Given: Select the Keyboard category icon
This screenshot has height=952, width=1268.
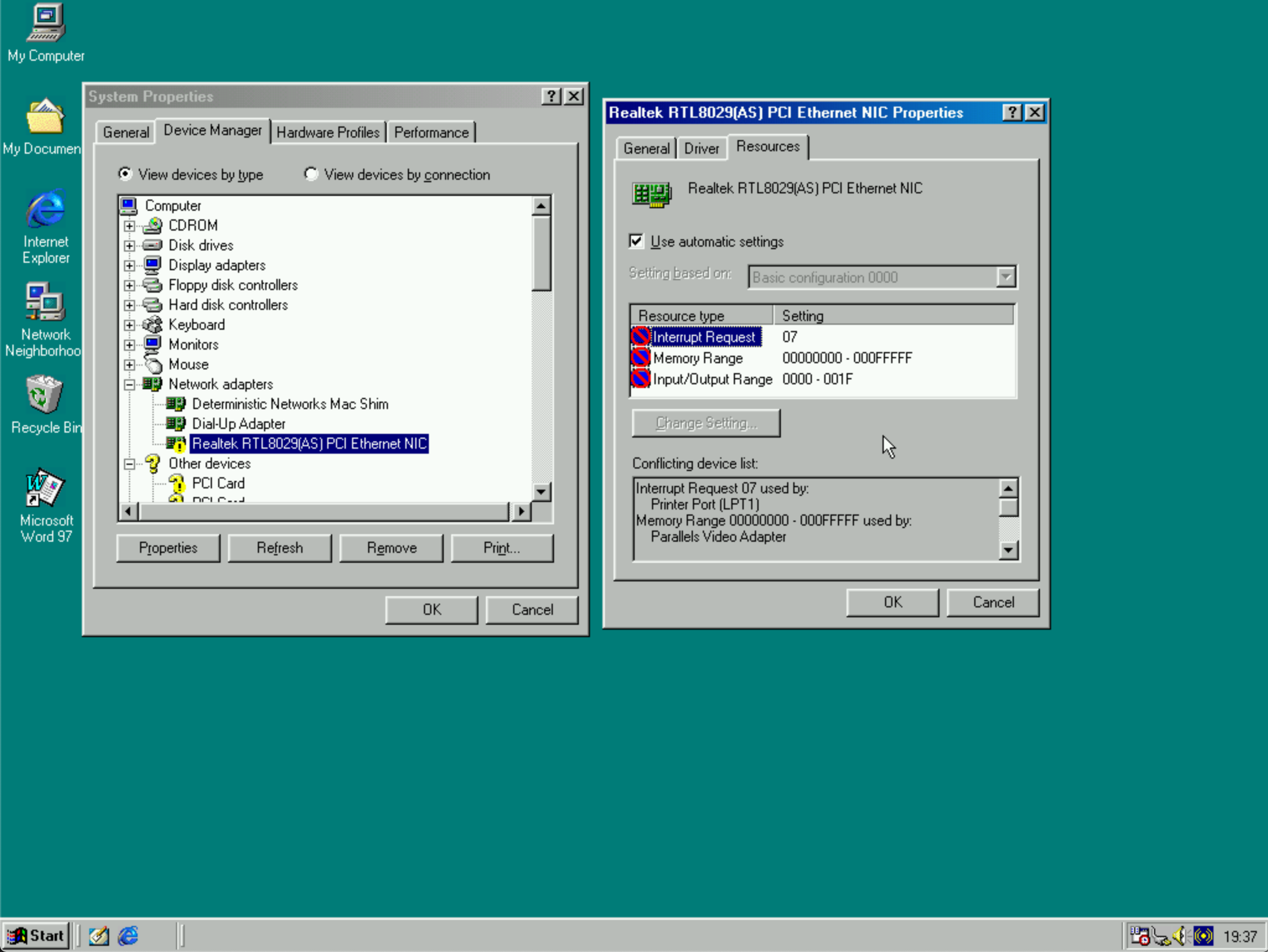Looking at the screenshot, I should (153, 324).
